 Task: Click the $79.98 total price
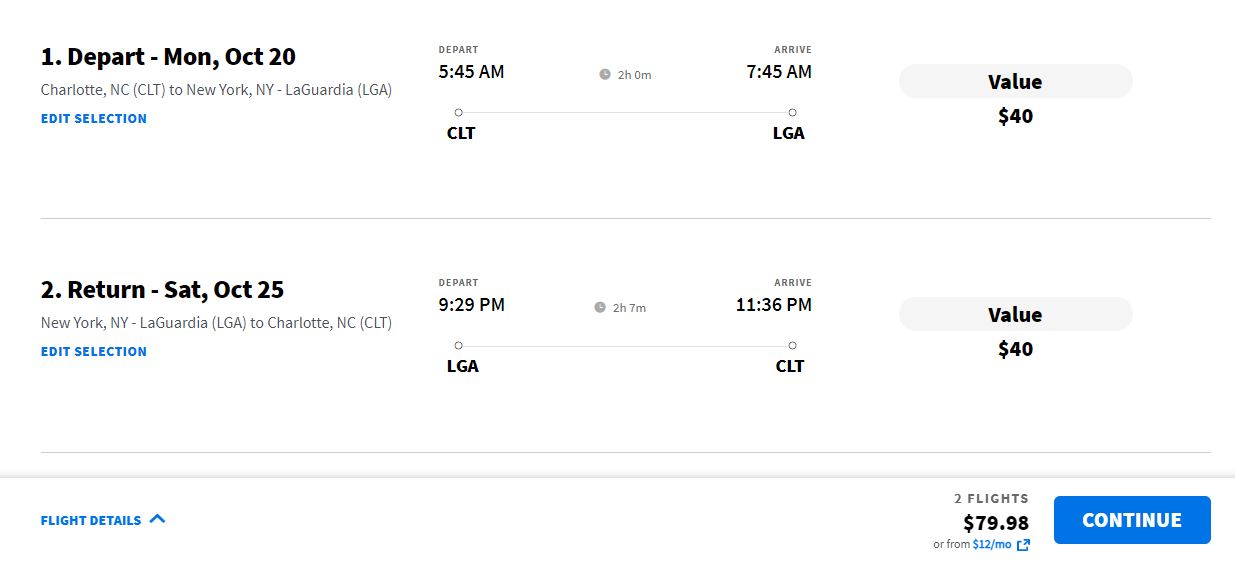click(996, 523)
